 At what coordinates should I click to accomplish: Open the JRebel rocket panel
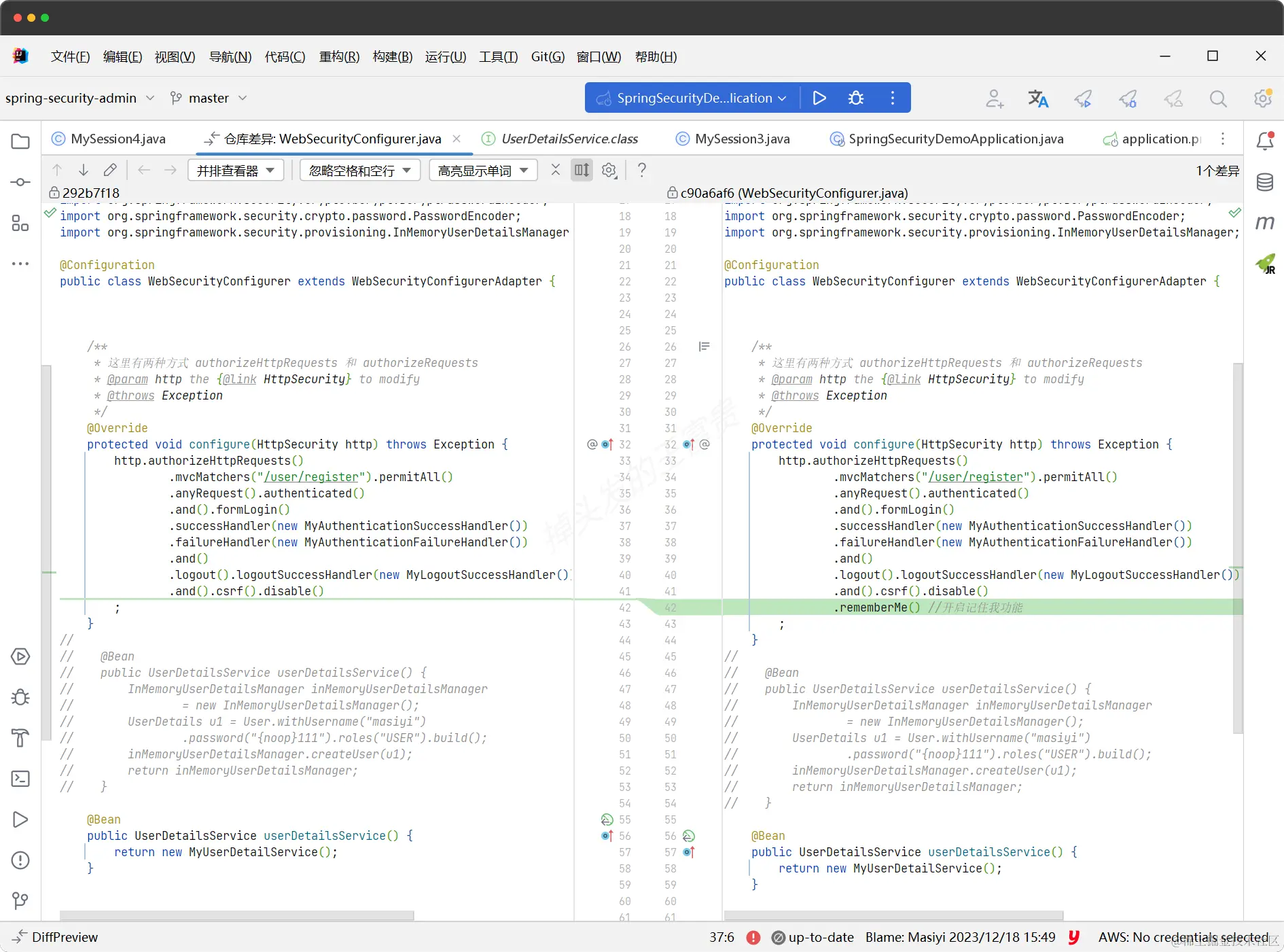point(1265,264)
